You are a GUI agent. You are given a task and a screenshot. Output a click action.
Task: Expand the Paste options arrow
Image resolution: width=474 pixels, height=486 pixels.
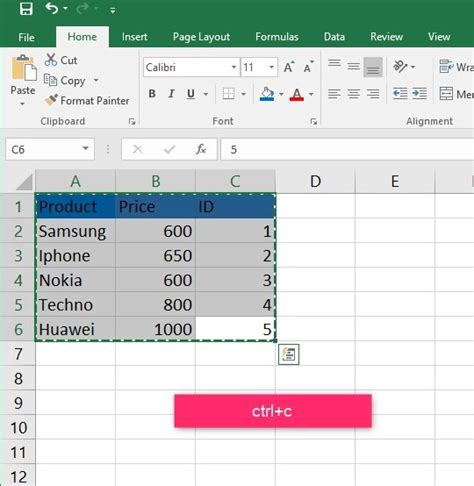click(x=22, y=104)
